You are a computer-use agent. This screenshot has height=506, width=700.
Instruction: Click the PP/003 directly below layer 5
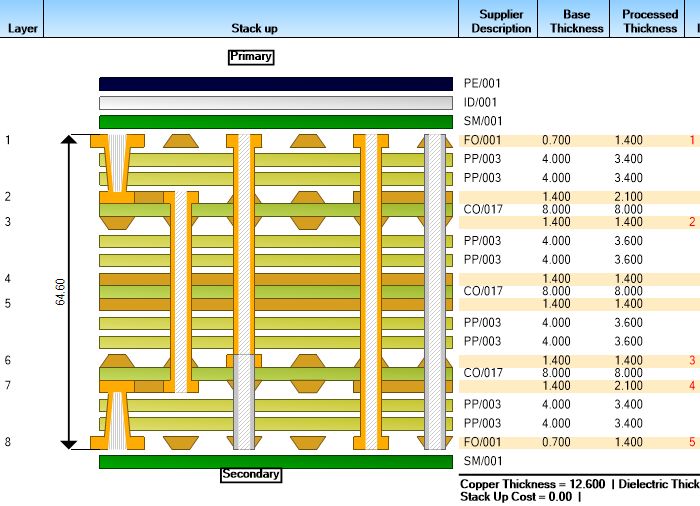pos(483,323)
